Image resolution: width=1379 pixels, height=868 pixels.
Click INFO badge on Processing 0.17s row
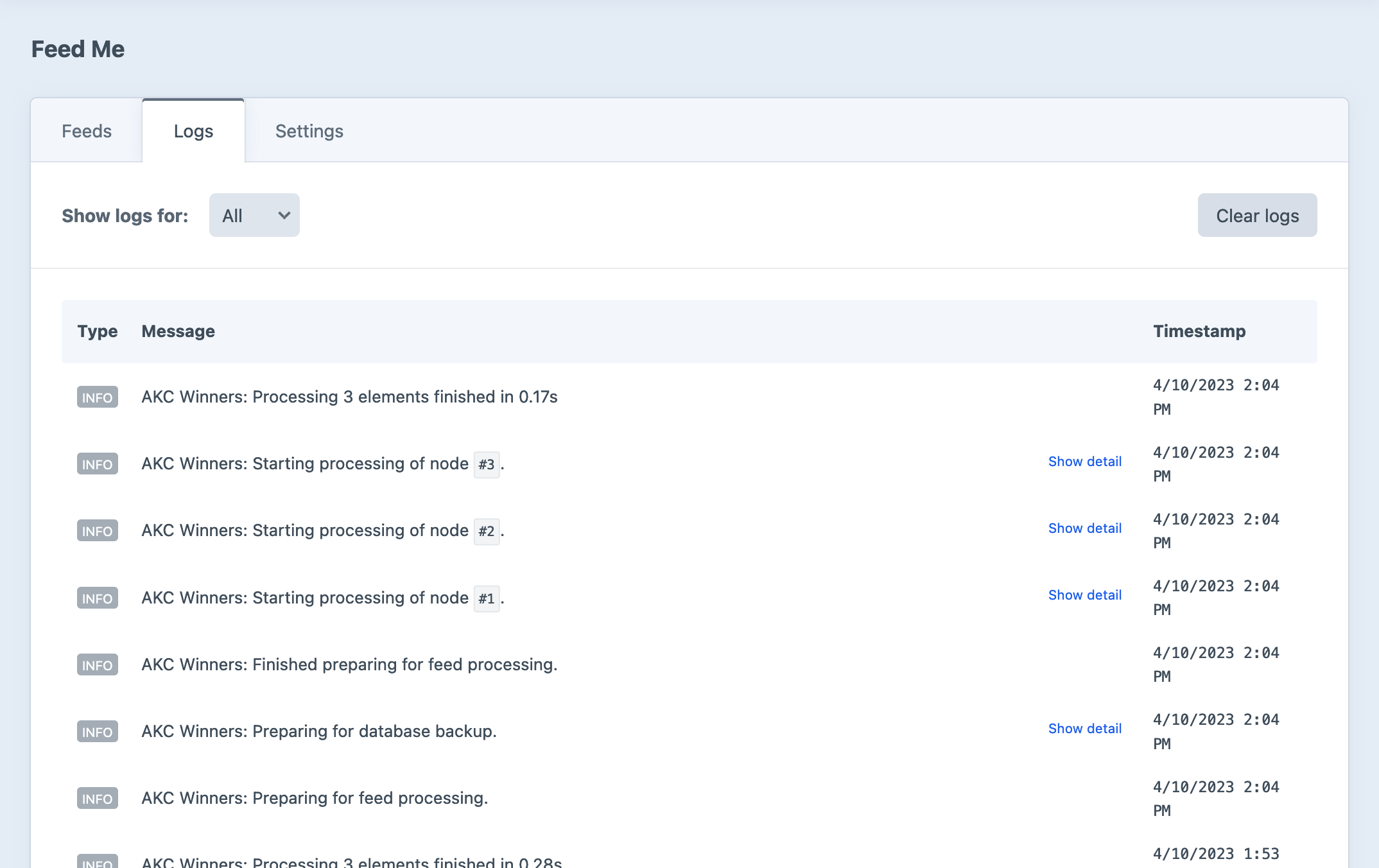coord(98,397)
